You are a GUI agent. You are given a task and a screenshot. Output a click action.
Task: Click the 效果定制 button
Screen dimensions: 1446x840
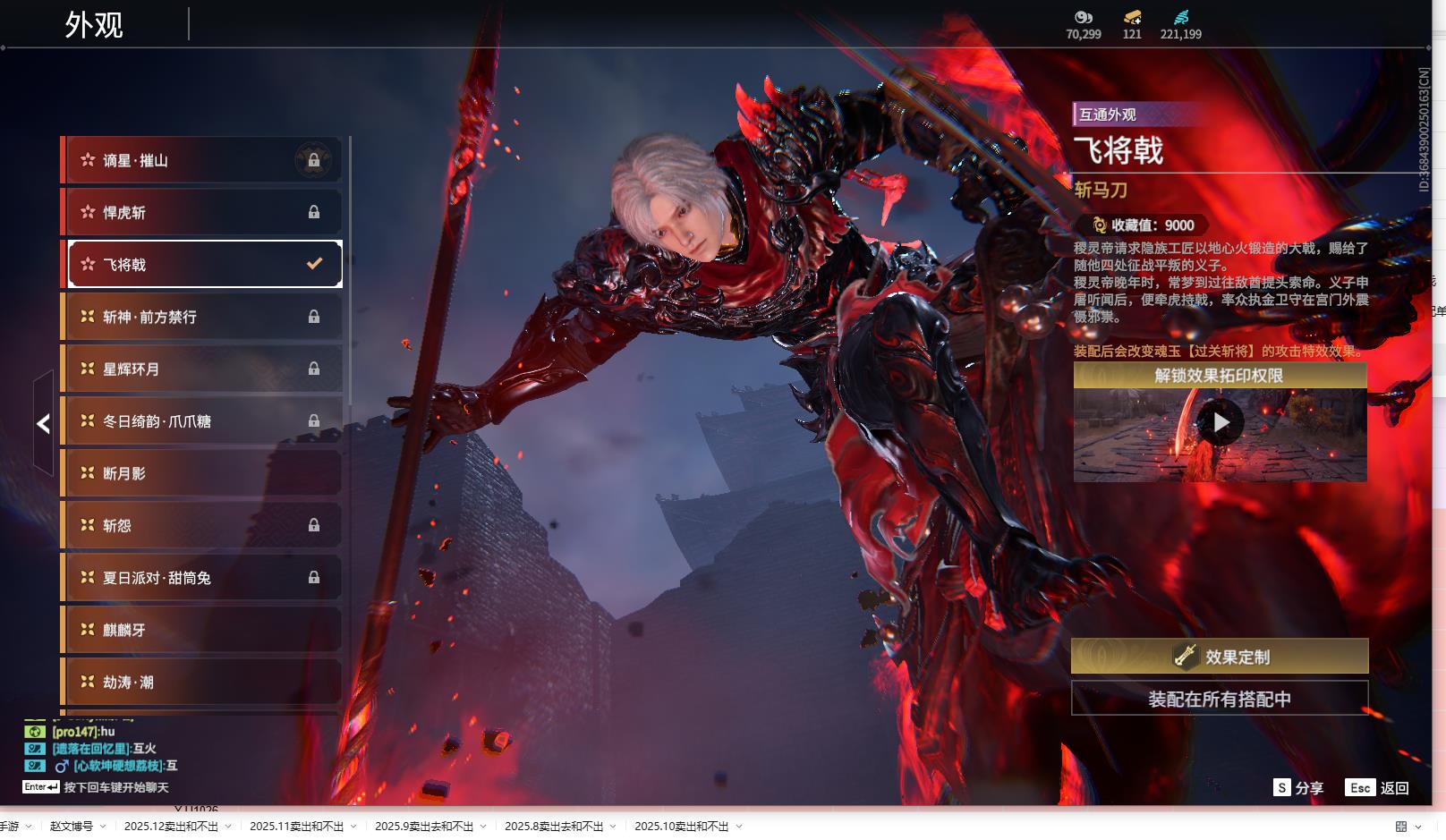[x=1220, y=657]
